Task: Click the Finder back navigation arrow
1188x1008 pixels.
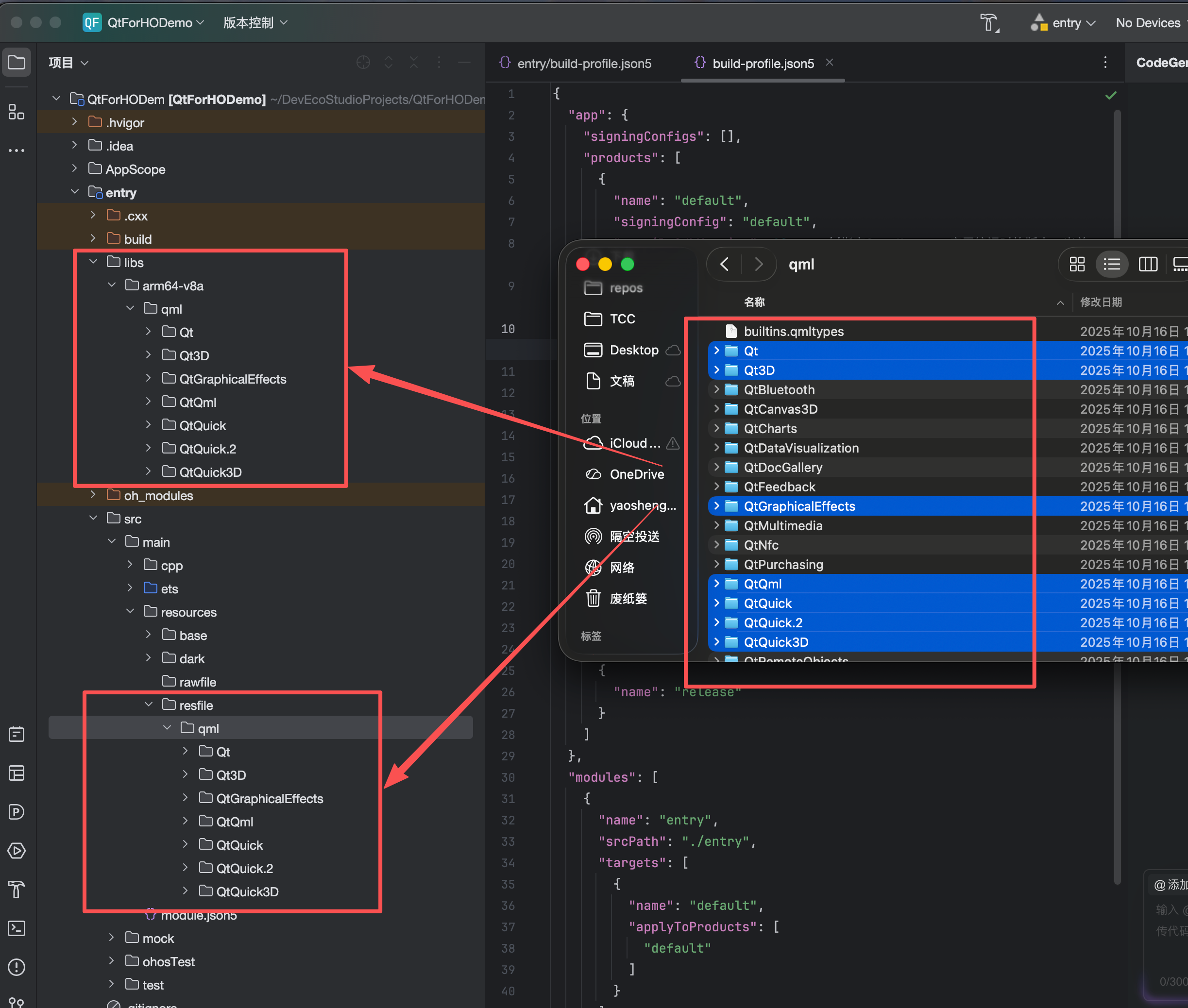Action: 724,264
